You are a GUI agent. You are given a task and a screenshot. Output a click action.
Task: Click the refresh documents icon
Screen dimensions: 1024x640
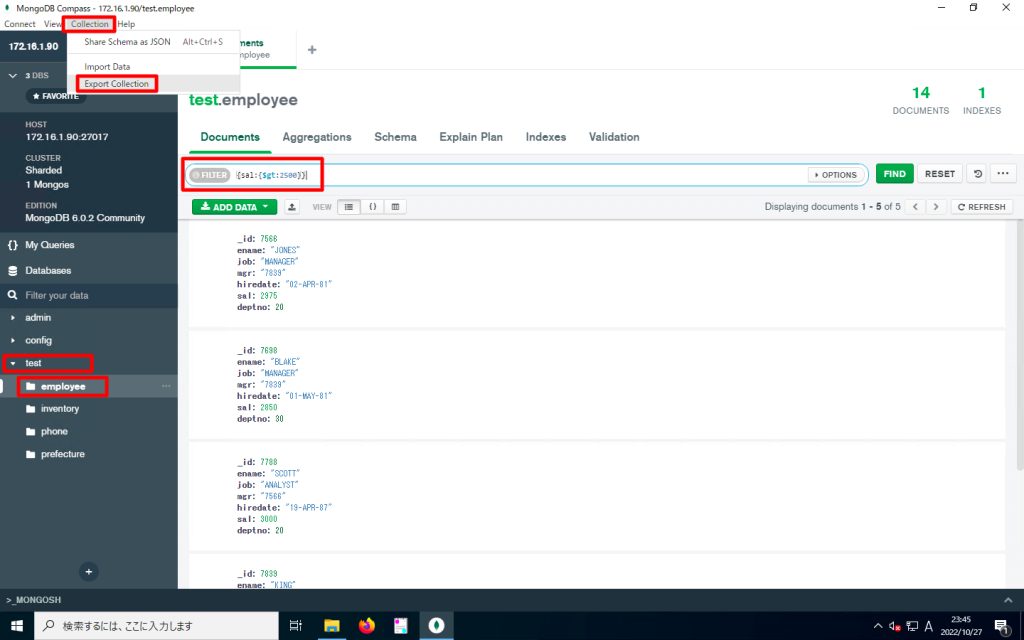click(982, 206)
